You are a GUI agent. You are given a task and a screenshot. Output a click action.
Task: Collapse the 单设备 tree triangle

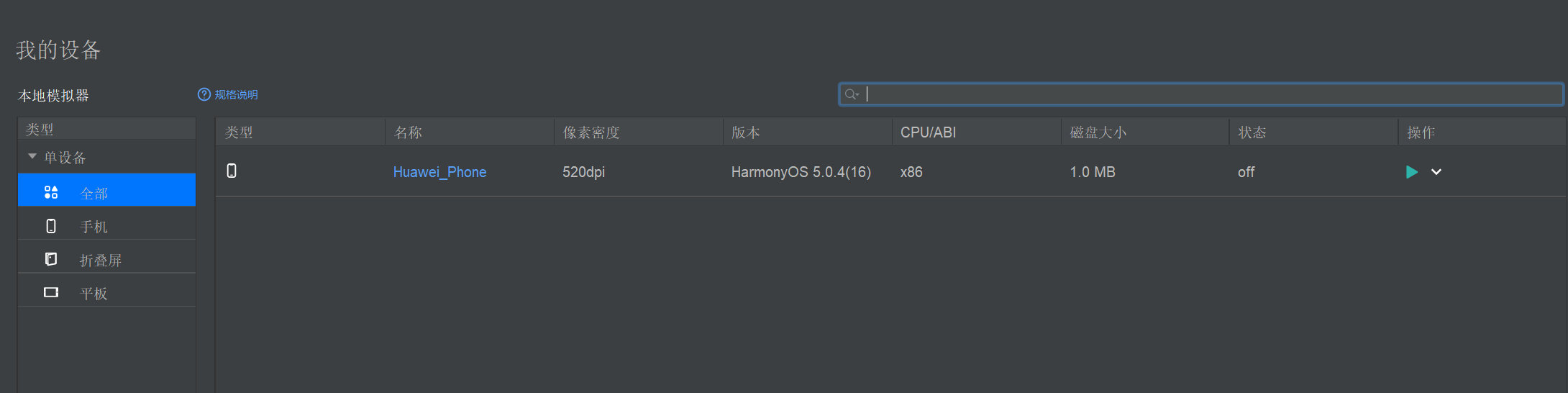pos(32,156)
